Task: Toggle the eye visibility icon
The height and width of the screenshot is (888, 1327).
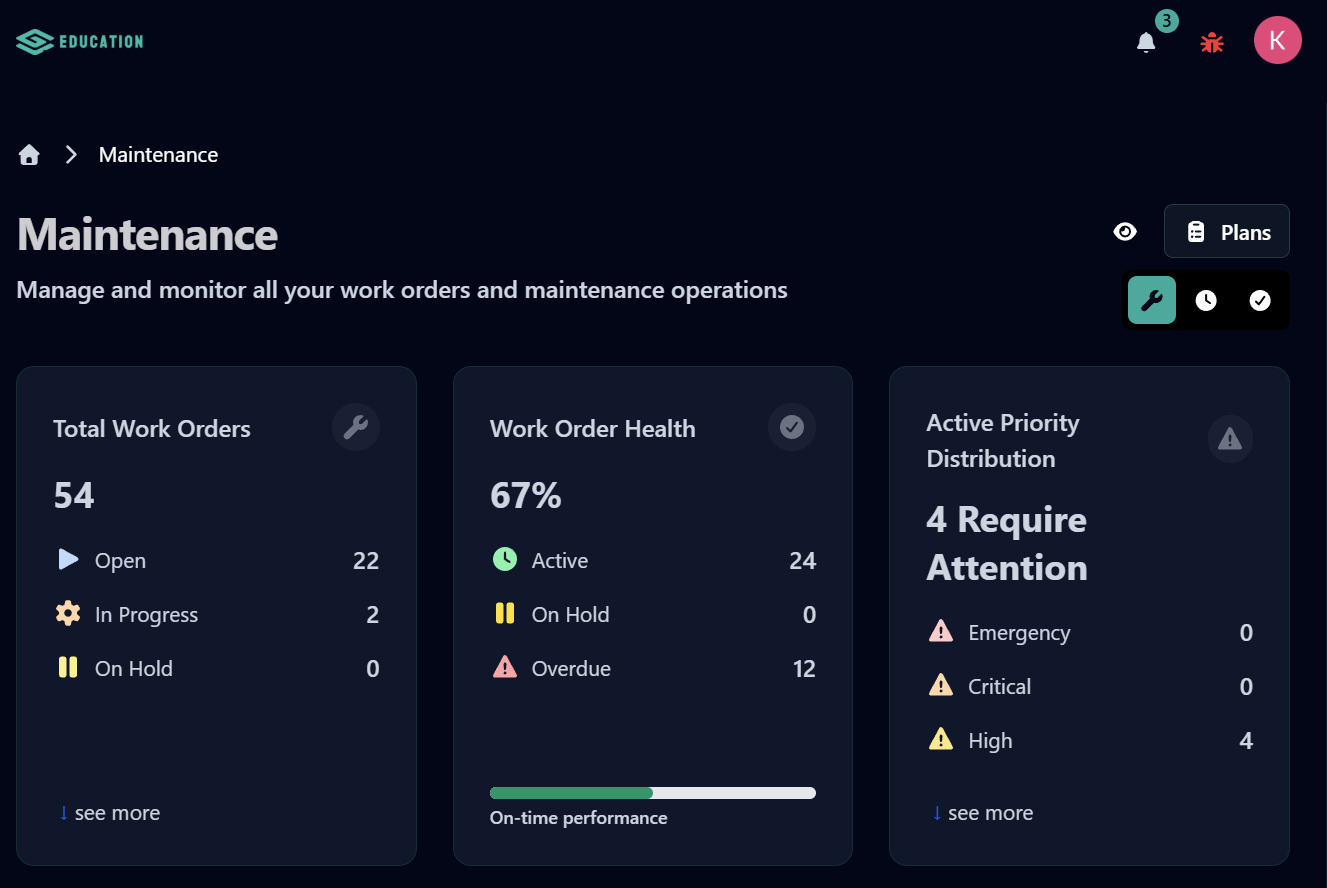Action: point(1125,232)
